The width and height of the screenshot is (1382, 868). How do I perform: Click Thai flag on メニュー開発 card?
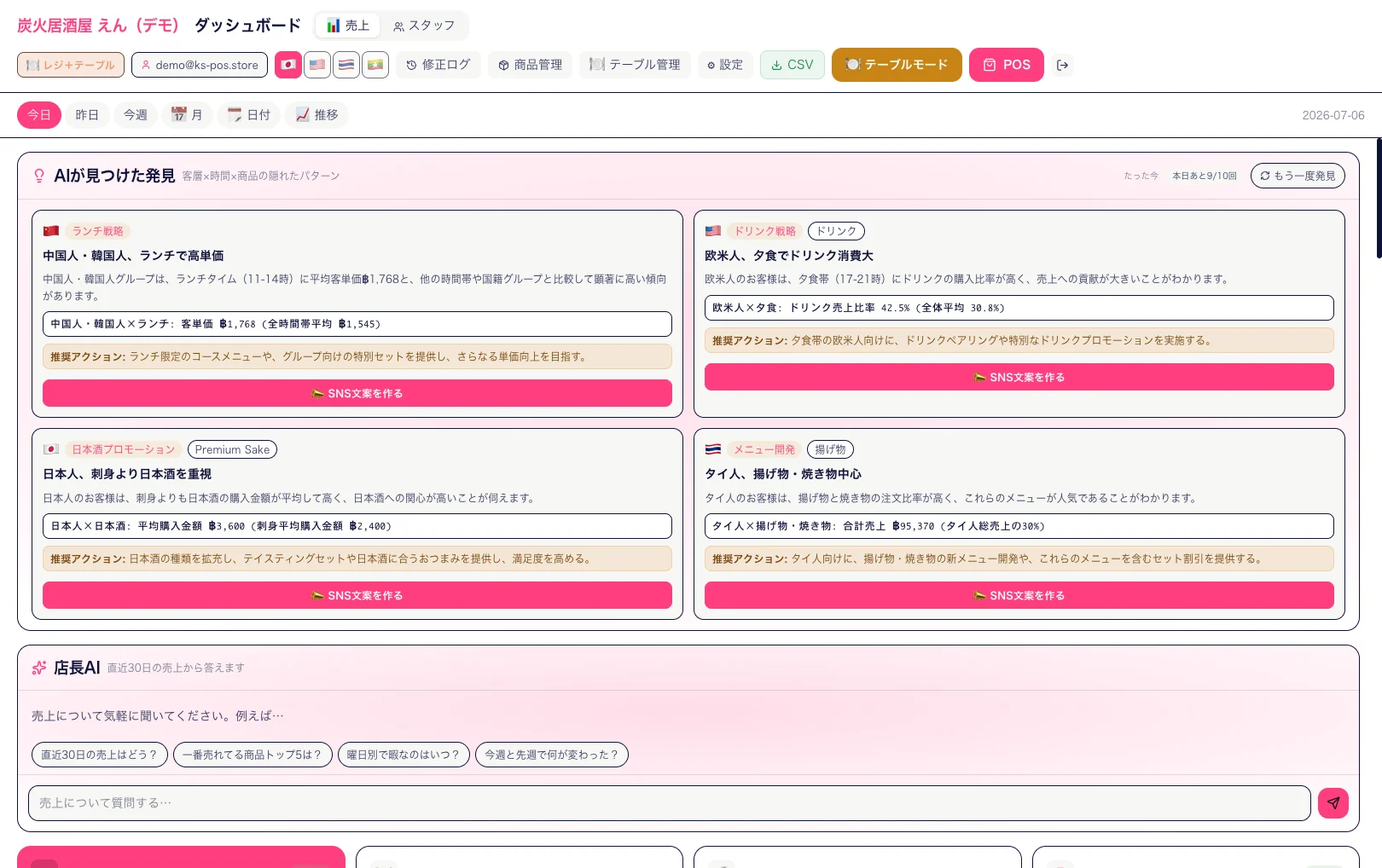point(713,449)
